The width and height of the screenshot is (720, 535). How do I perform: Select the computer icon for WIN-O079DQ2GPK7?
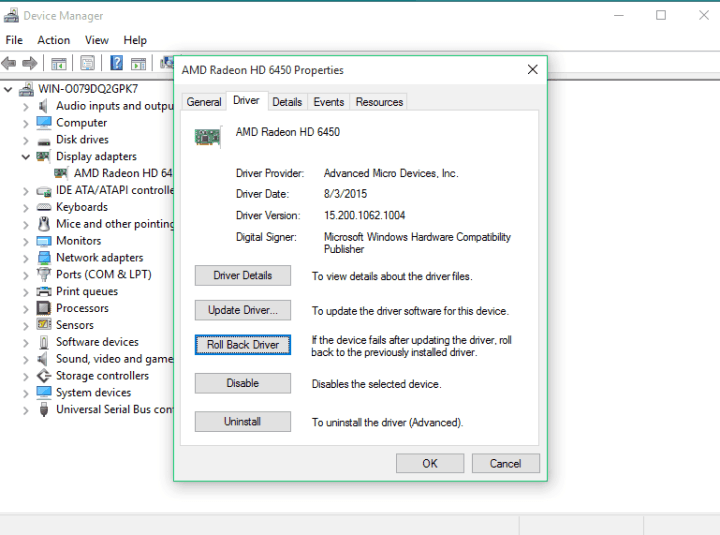coord(26,89)
